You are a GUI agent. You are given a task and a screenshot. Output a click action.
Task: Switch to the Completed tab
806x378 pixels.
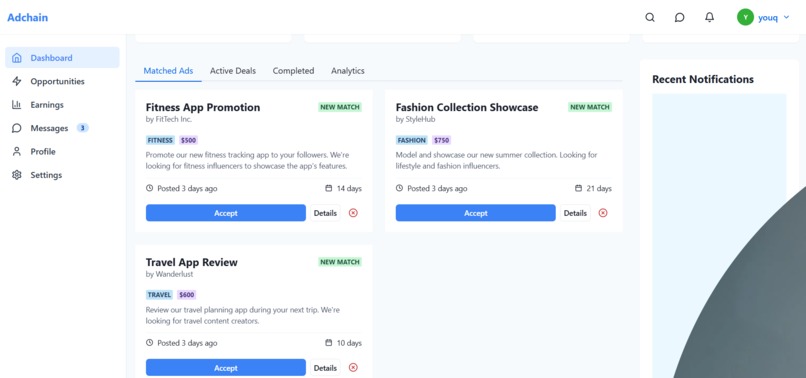pos(294,71)
